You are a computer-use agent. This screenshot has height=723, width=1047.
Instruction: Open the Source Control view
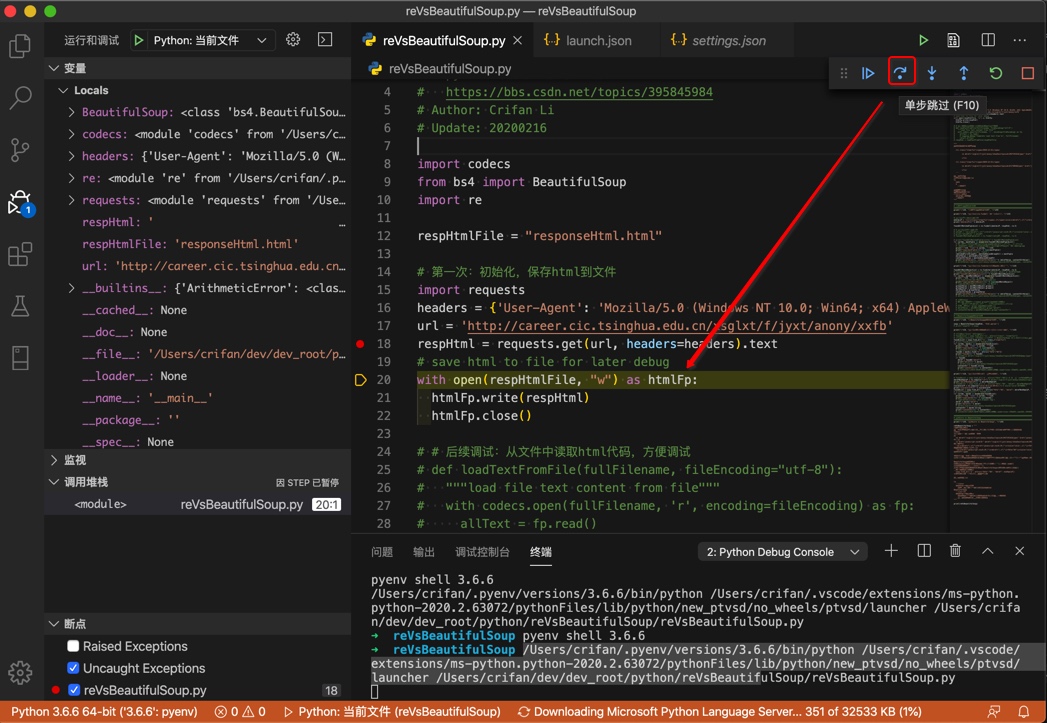click(x=20, y=150)
